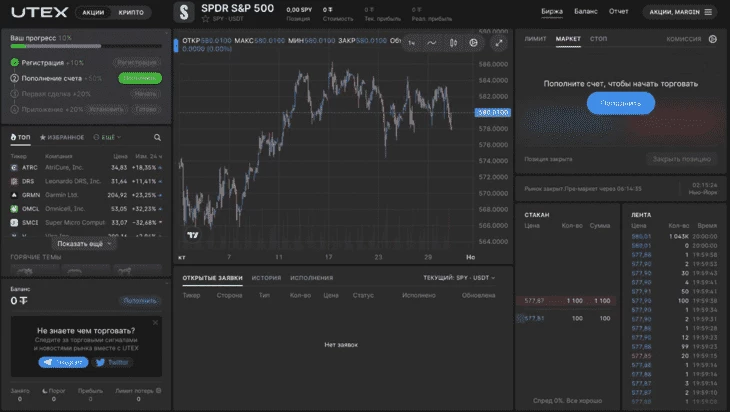
Task: Click Пополнить next to the balance
Action: [x=140, y=301]
